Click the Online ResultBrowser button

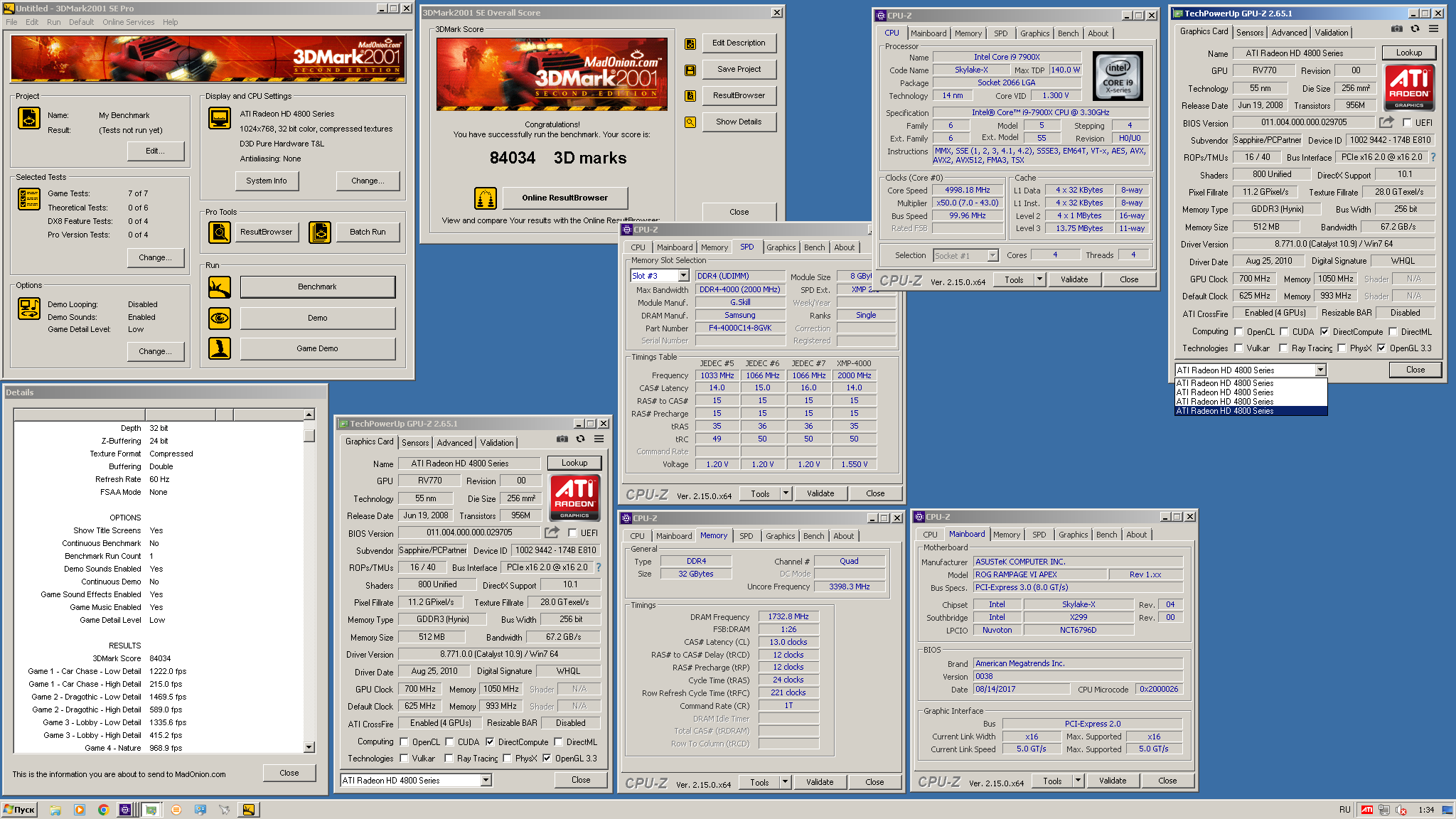[x=565, y=198]
